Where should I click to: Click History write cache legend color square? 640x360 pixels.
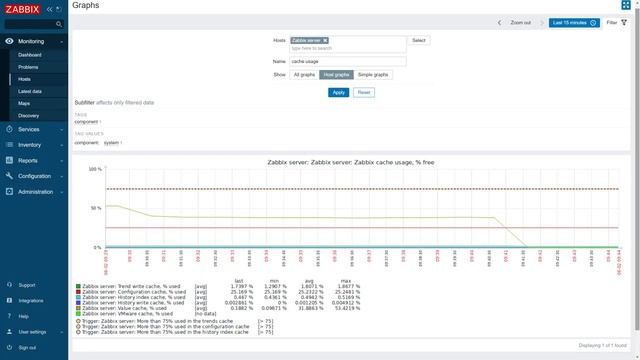click(x=78, y=303)
